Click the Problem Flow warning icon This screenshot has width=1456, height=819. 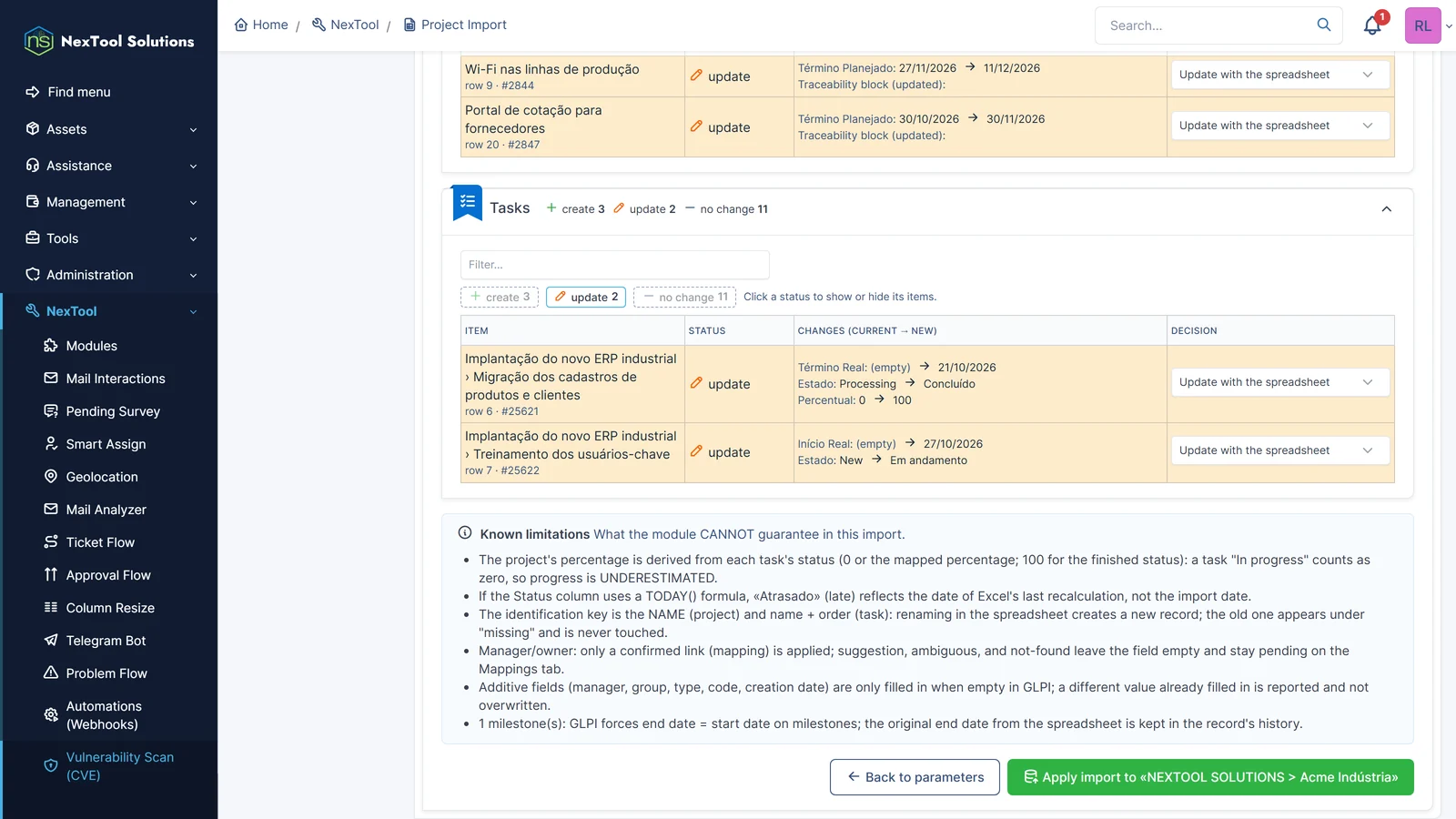tap(51, 673)
